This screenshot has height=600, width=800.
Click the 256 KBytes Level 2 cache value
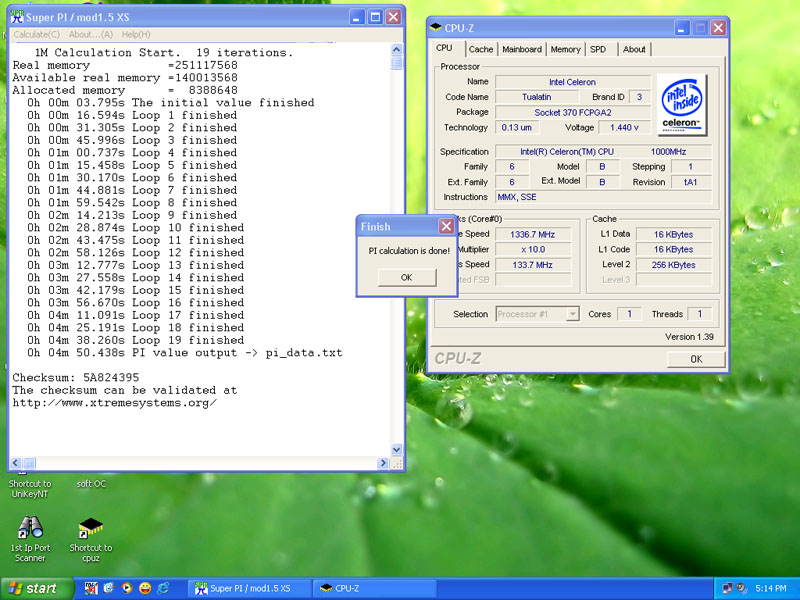click(673, 265)
